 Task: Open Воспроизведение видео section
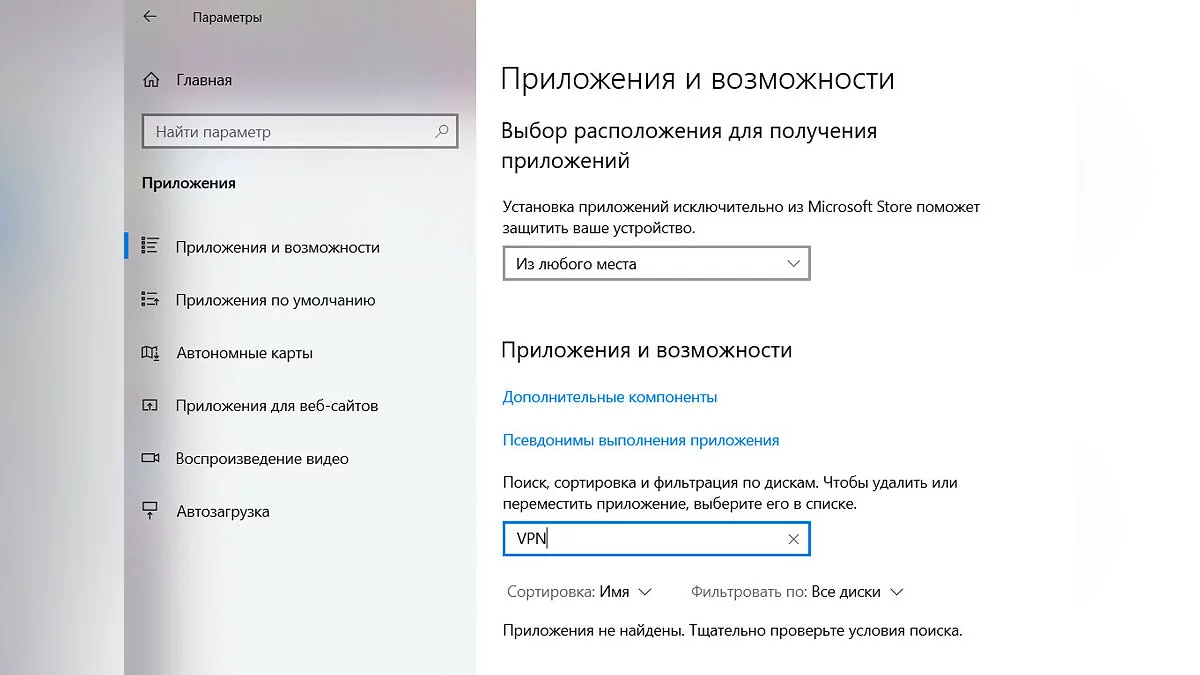coord(262,459)
